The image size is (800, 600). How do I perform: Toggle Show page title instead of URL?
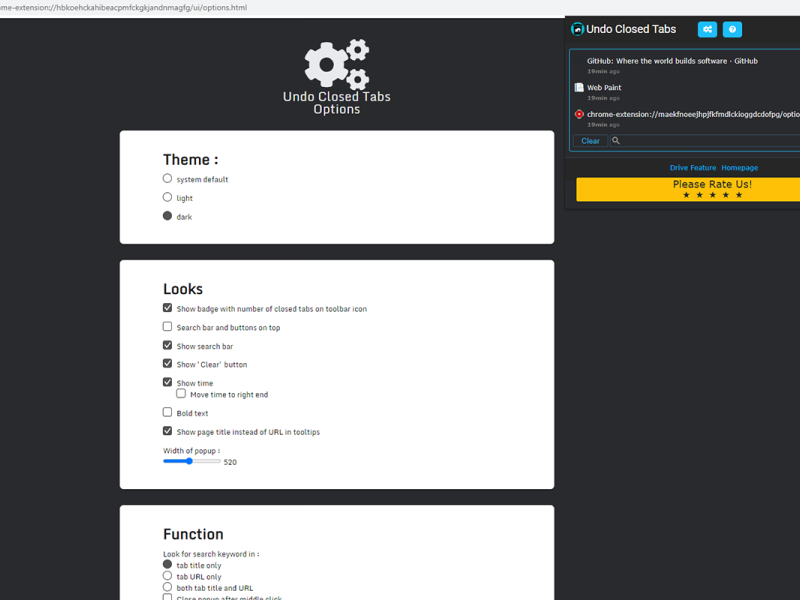[167, 431]
